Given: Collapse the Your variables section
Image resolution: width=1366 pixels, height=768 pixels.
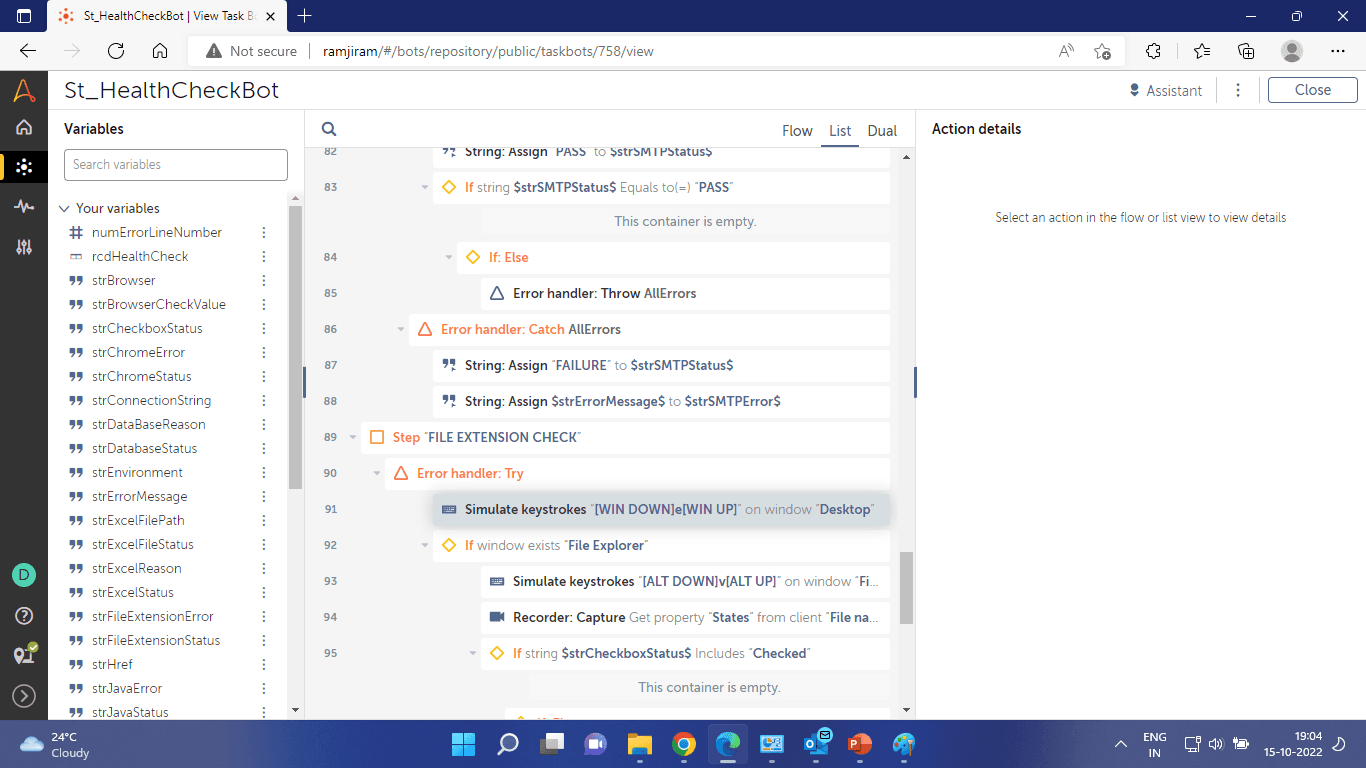Looking at the screenshot, I should click(x=64, y=209).
